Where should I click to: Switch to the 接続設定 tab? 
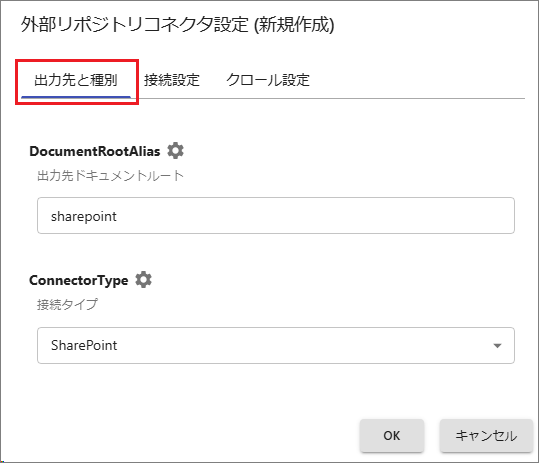pos(172,80)
